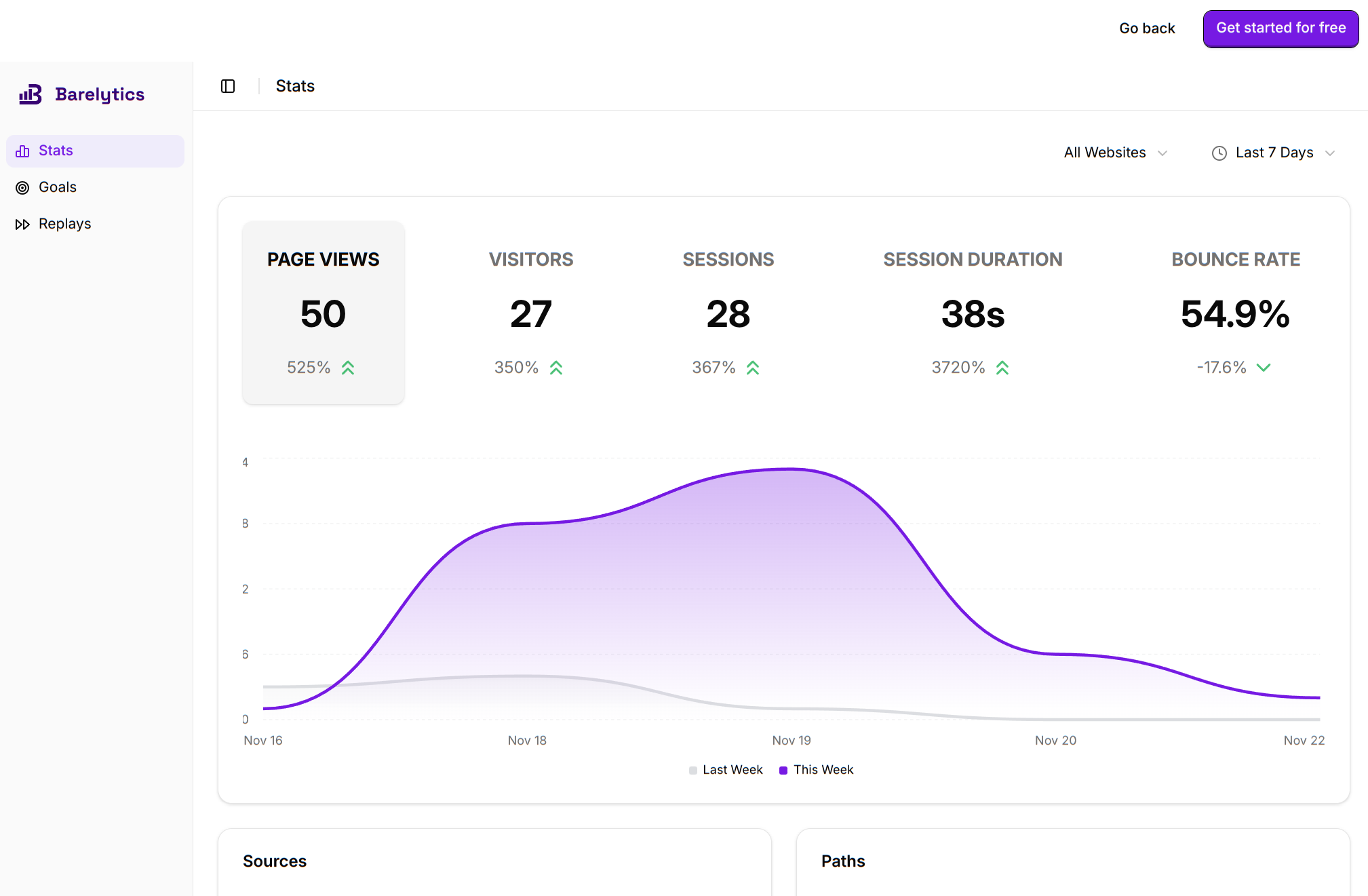The image size is (1368, 896).
Task: Toggle Last Week series in chart legend
Action: (x=732, y=770)
